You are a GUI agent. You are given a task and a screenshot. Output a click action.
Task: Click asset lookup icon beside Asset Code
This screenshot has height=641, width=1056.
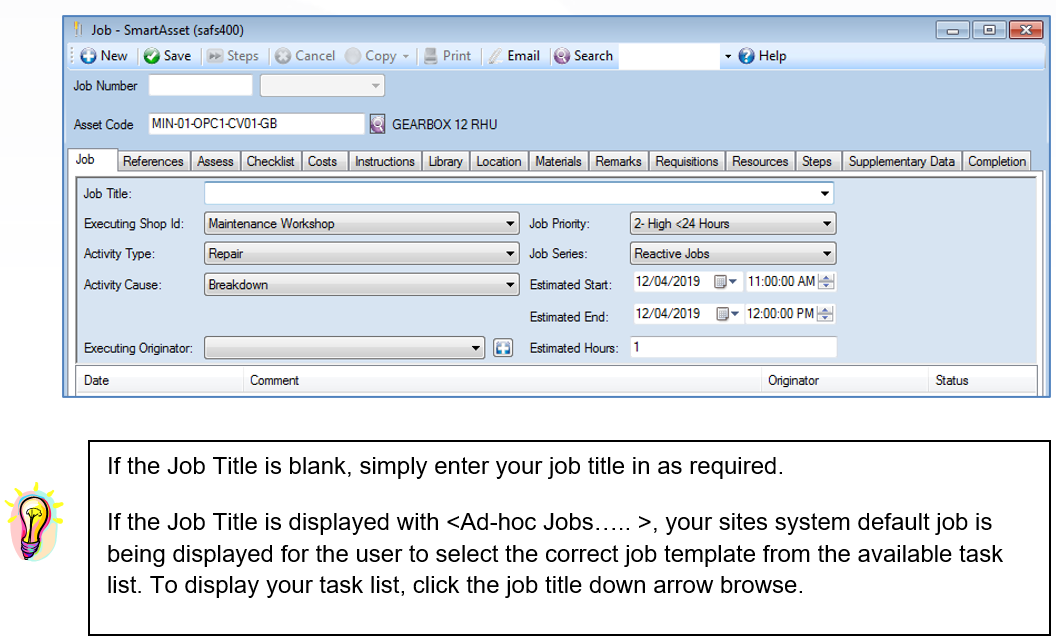point(378,125)
